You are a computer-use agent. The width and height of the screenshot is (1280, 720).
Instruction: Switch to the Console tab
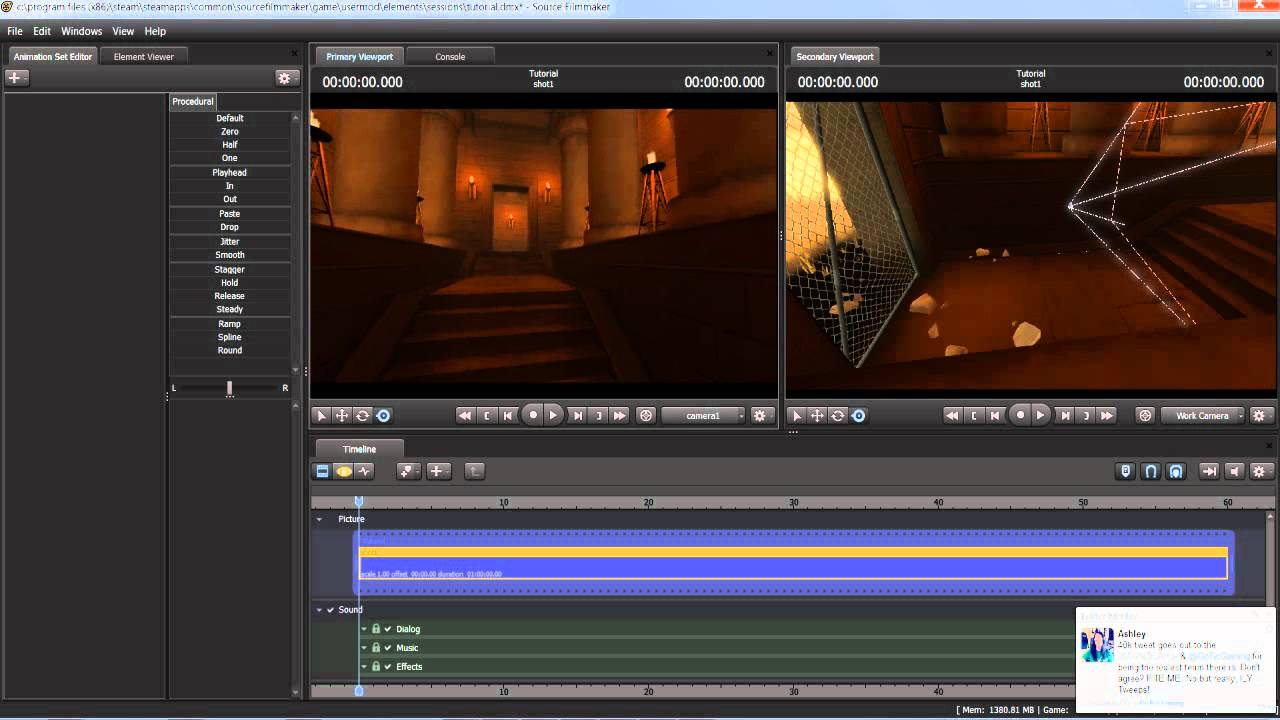450,57
